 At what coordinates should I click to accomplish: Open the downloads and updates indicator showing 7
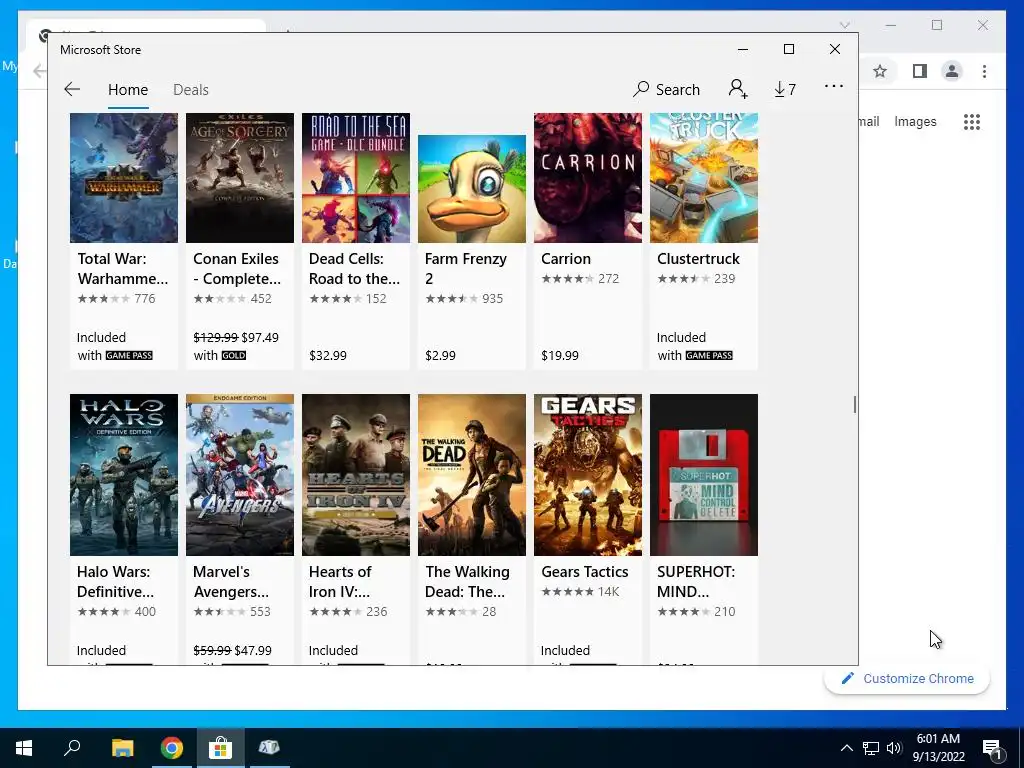(x=785, y=89)
